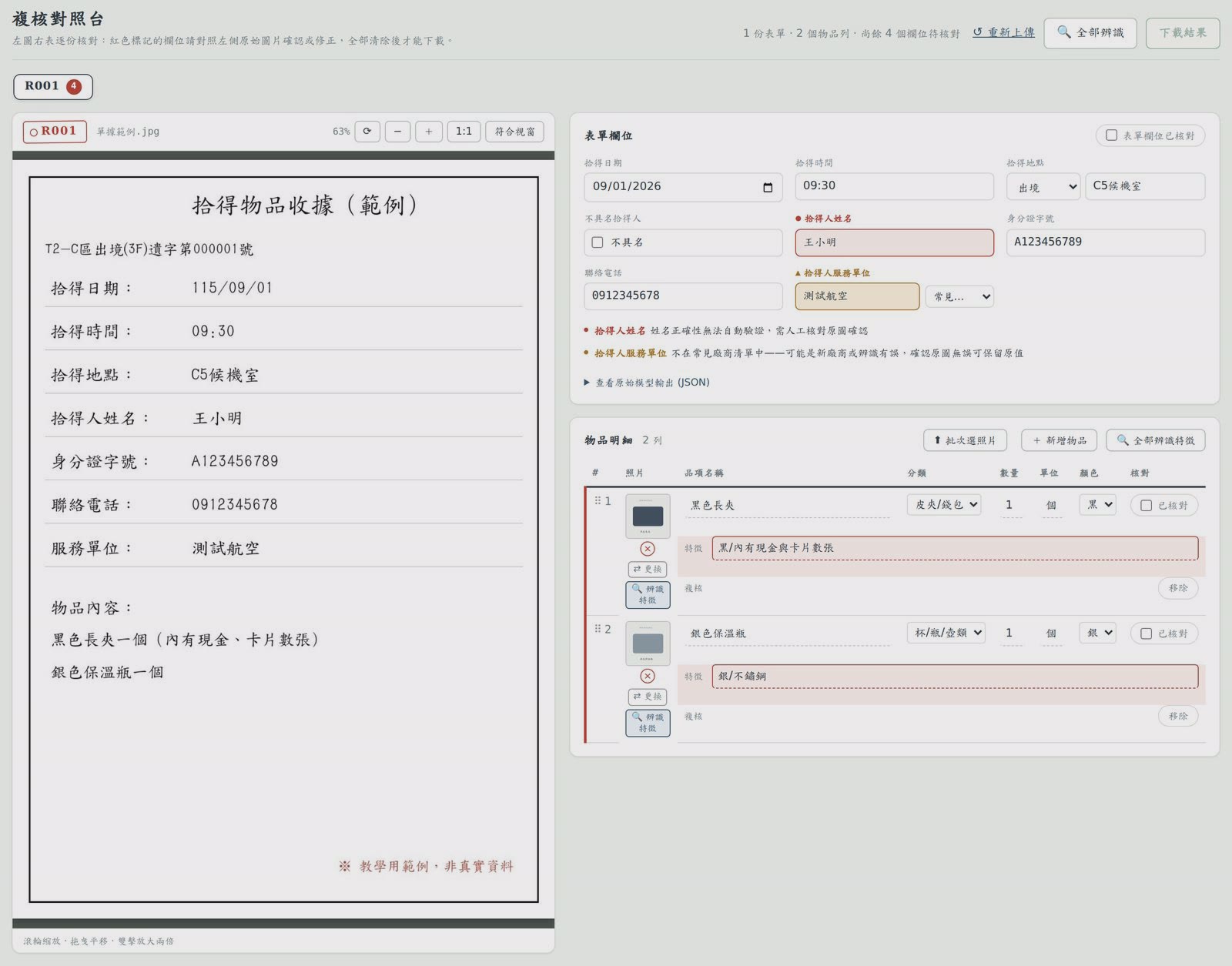Select the R001 tab with badge 4
The image size is (1232, 966).
(x=52, y=86)
